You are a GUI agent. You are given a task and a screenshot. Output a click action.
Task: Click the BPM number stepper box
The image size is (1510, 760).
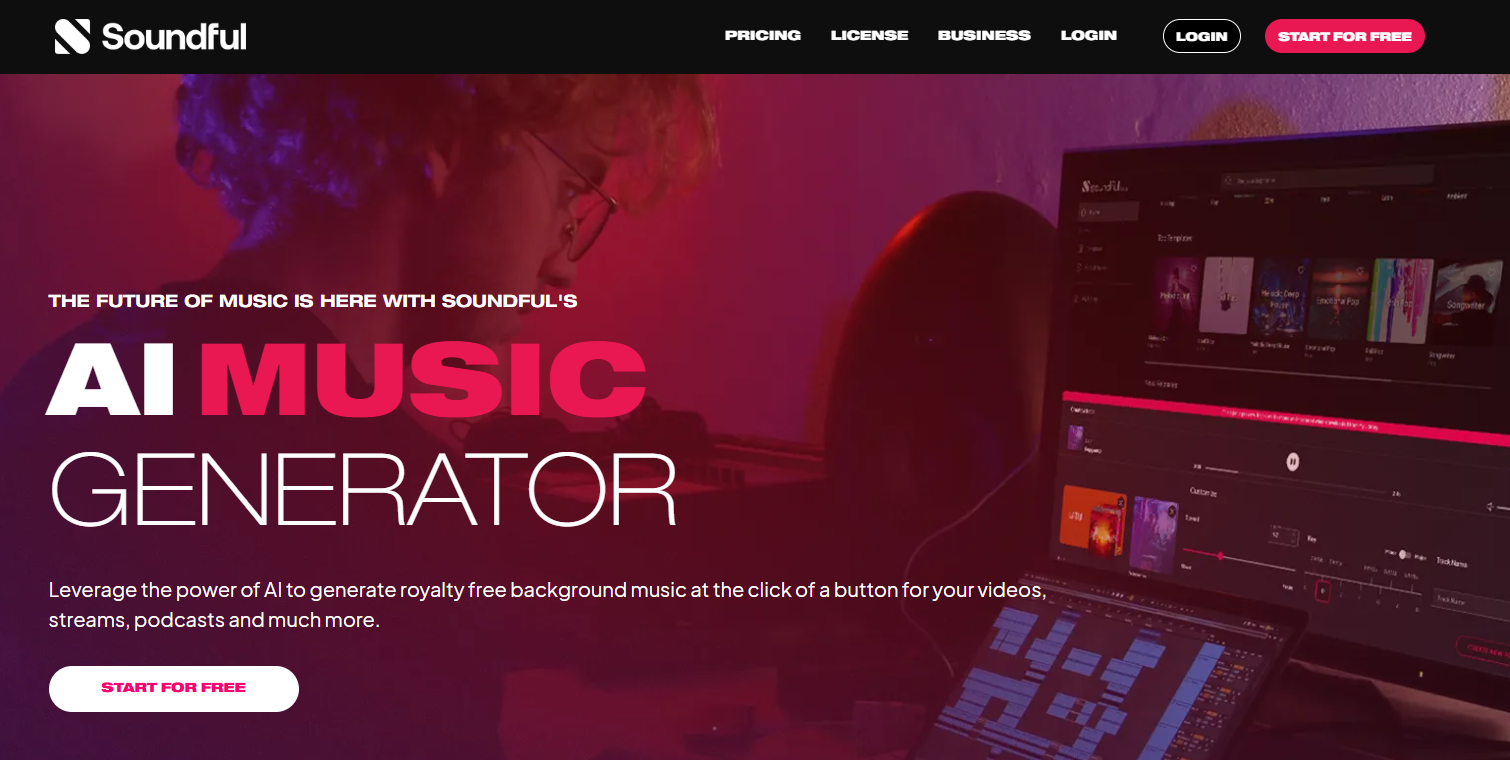1284,537
